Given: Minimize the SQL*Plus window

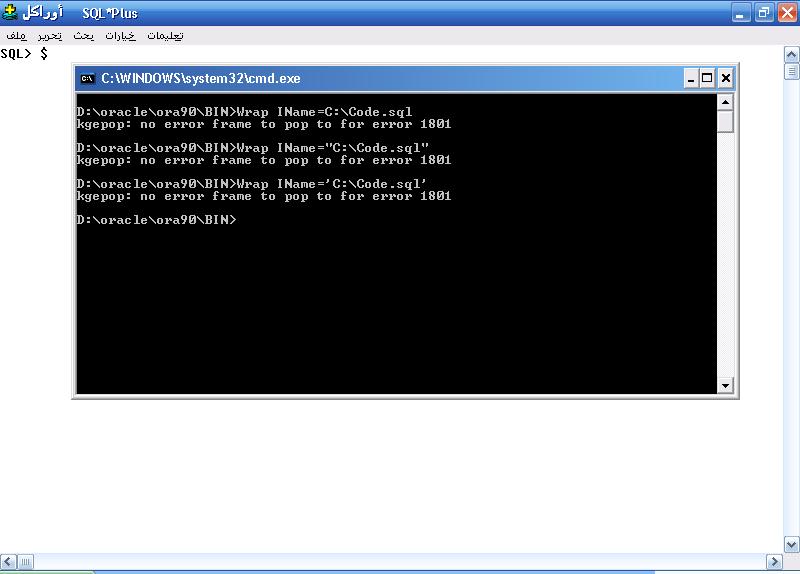Looking at the screenshot, I should pos(740,13).
